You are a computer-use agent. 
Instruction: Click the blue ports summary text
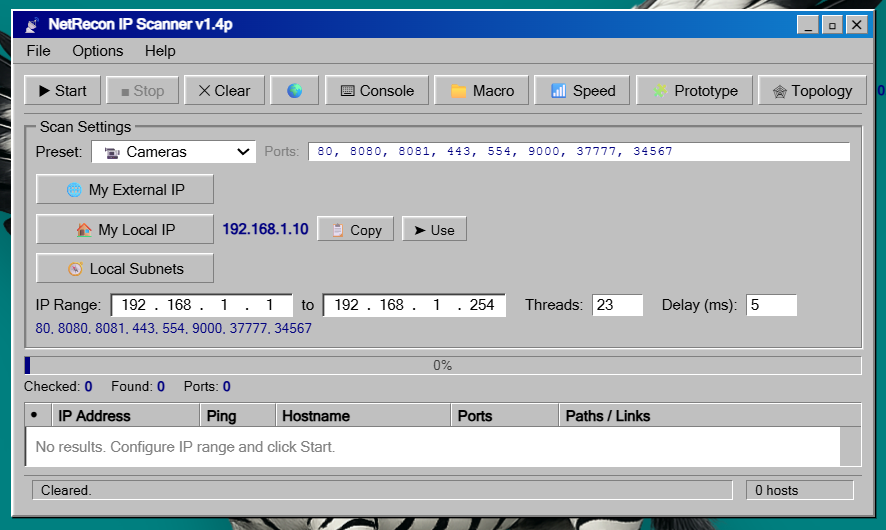[173, 328]
